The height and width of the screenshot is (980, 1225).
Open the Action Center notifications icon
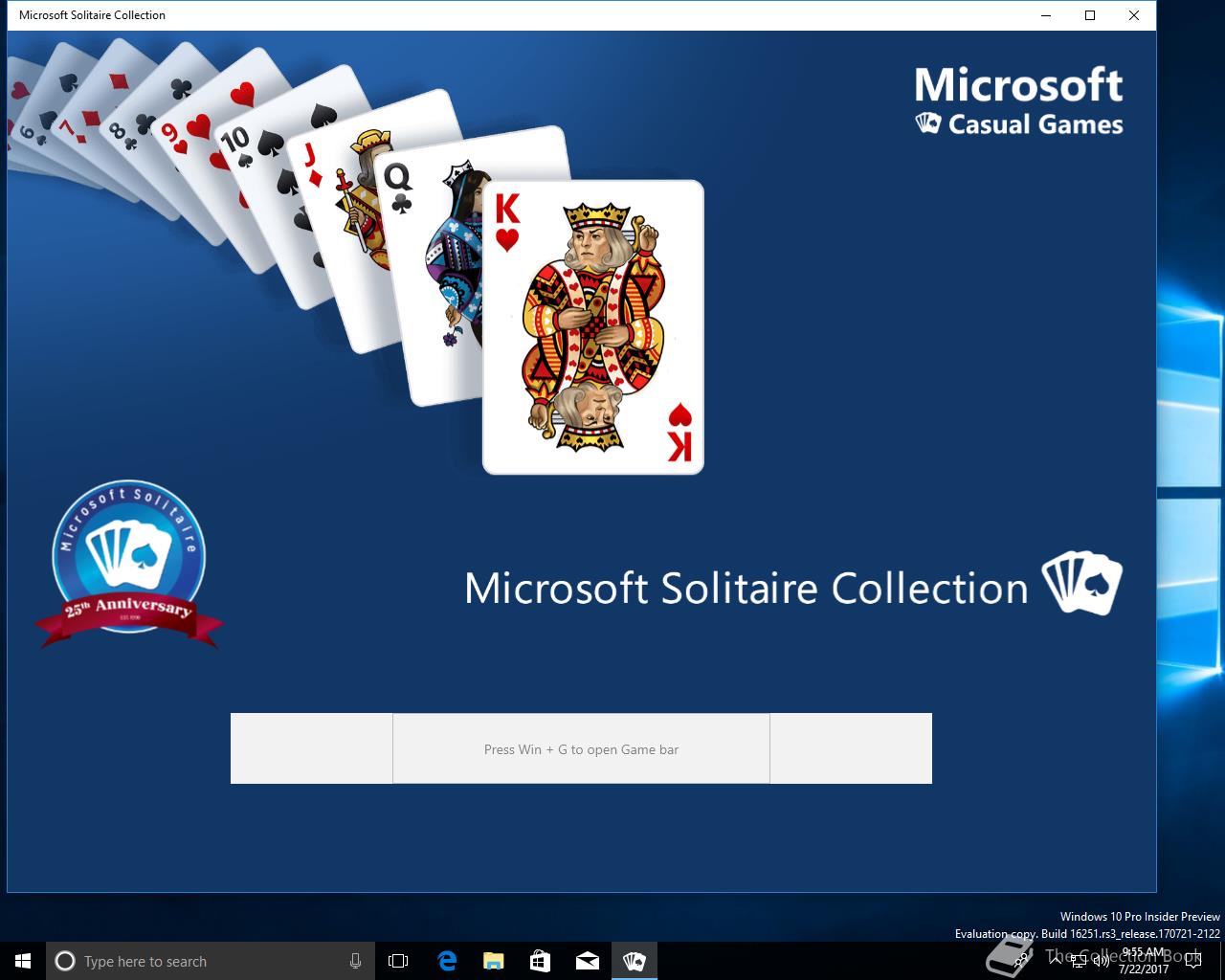coord(1192,961)
